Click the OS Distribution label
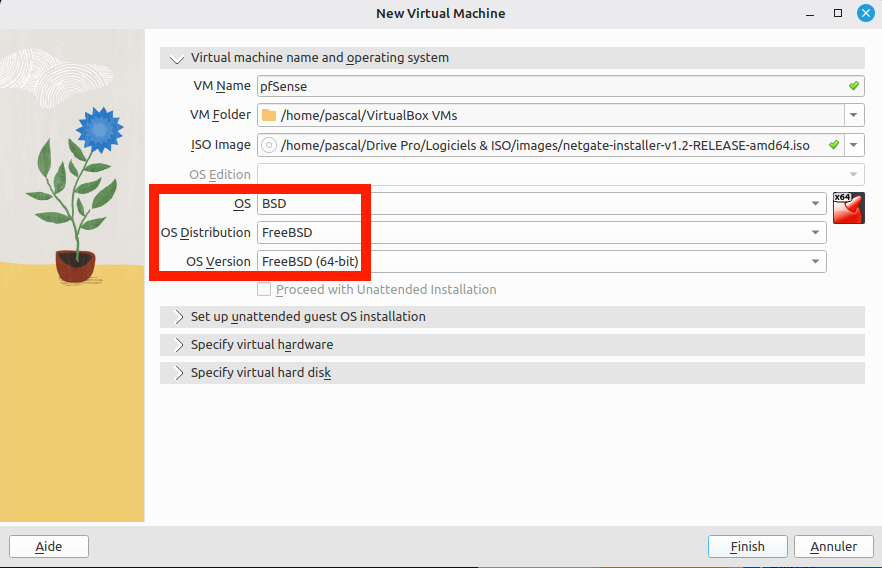Screen dimensions: 882x568 coord(206,233)
